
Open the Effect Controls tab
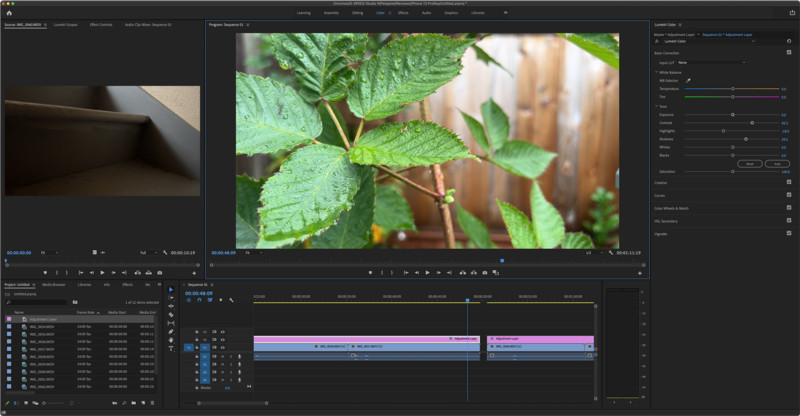point(101,25)
